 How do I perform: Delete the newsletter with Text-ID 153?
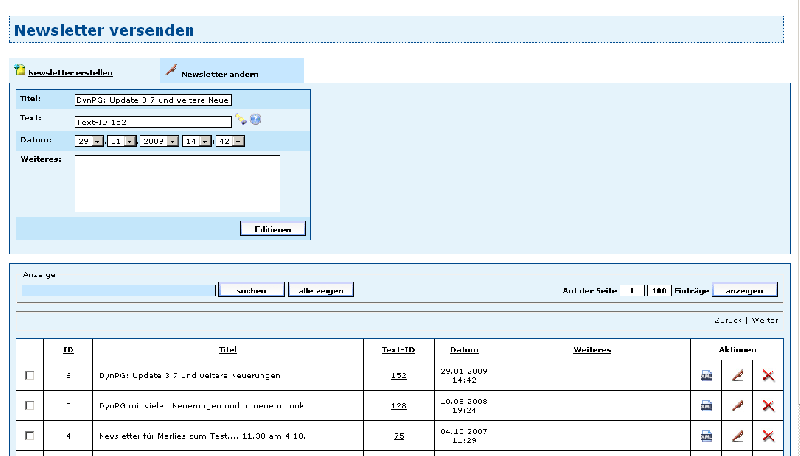point(768,376)
